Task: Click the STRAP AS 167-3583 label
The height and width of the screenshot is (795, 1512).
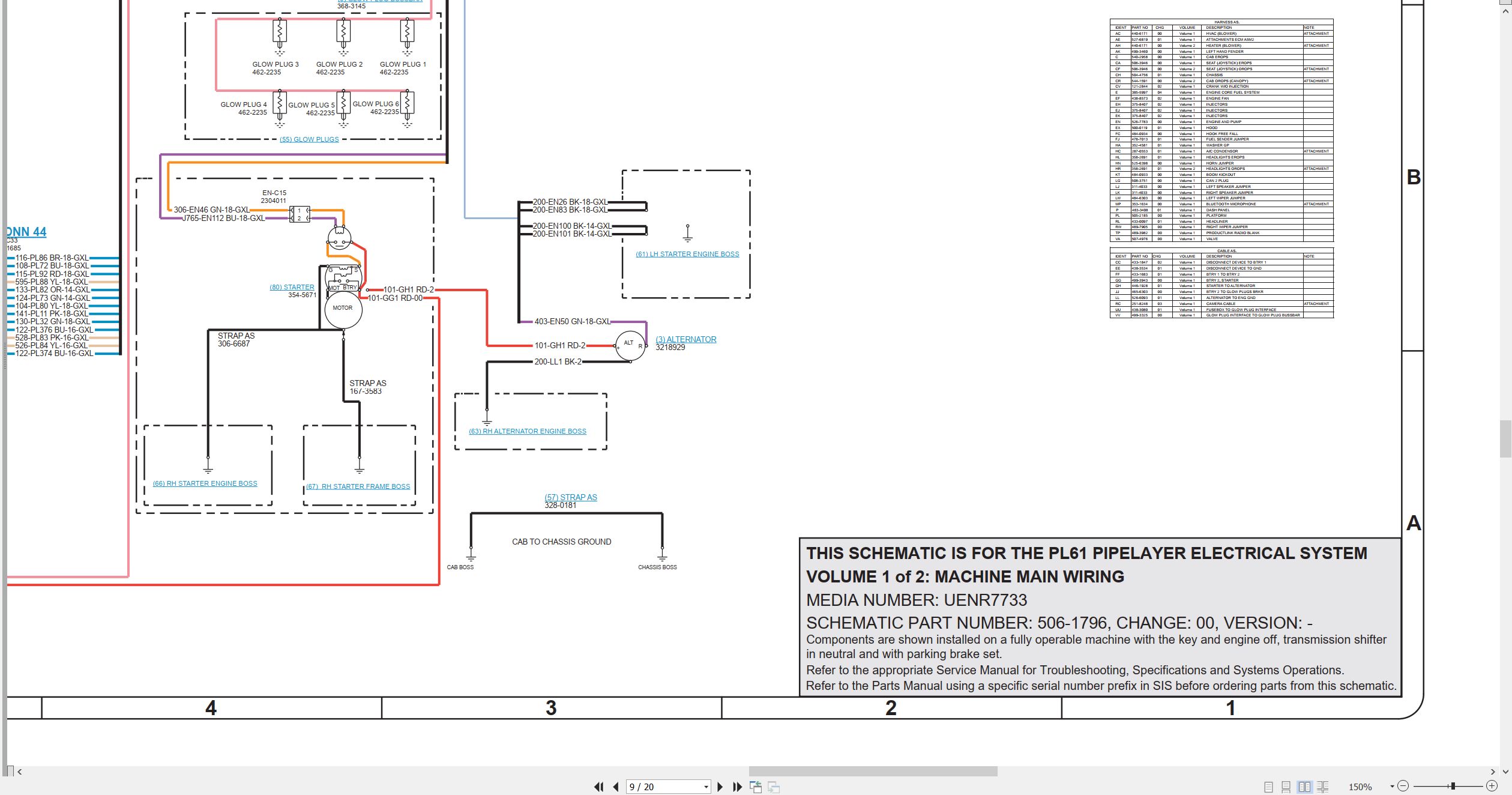Action: pos(367,387)
